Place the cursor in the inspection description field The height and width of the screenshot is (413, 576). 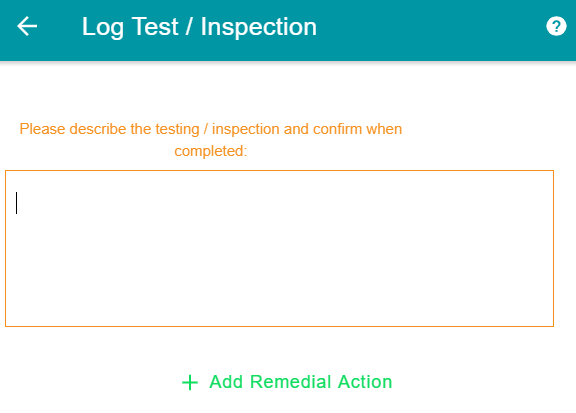click(279, 248)
